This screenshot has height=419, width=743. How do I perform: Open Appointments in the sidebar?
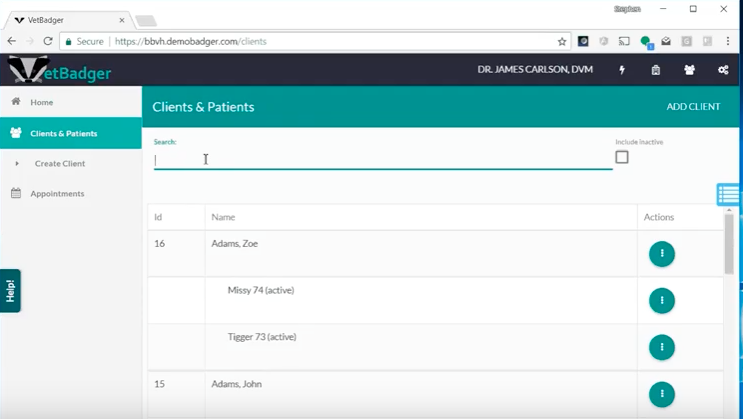56,193
